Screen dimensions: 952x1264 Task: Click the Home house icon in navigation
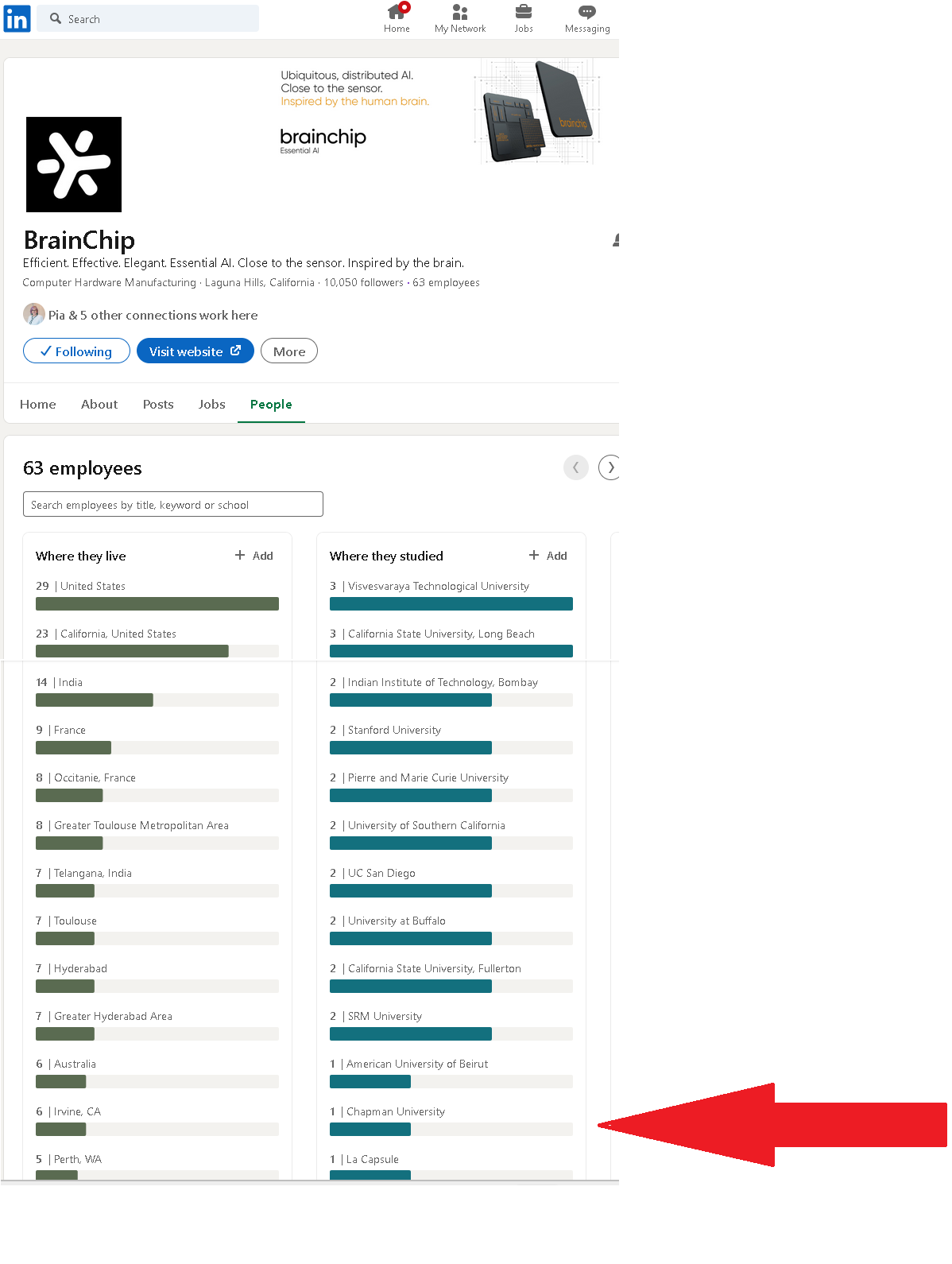coord(397,12)
